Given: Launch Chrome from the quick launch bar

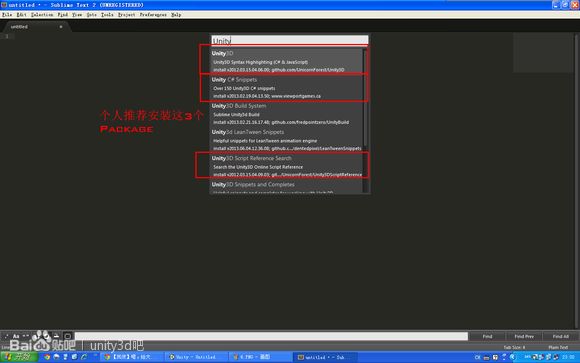Looking at the screenshot, I should (47, 357).
